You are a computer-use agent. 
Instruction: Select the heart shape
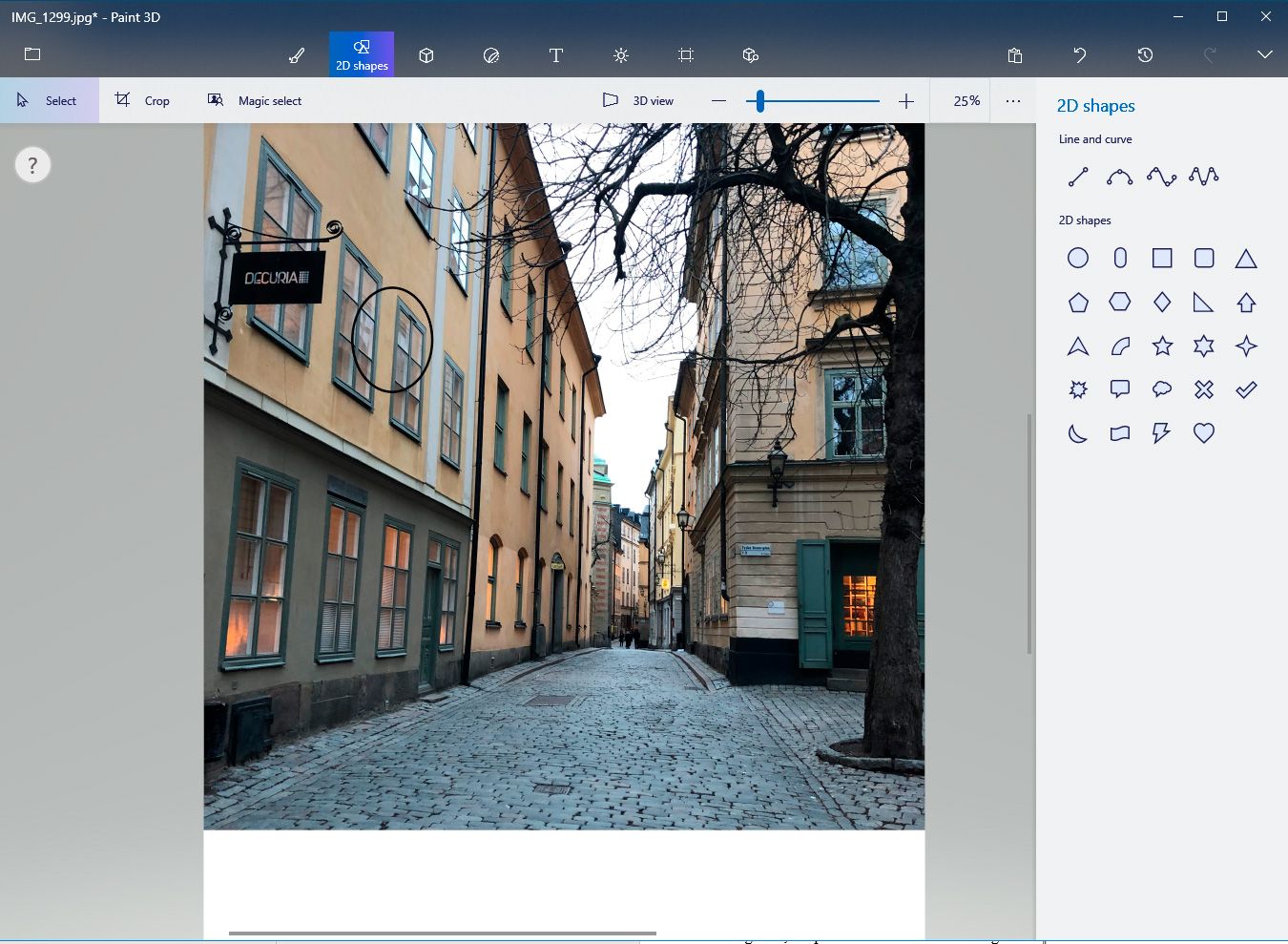1204,433
